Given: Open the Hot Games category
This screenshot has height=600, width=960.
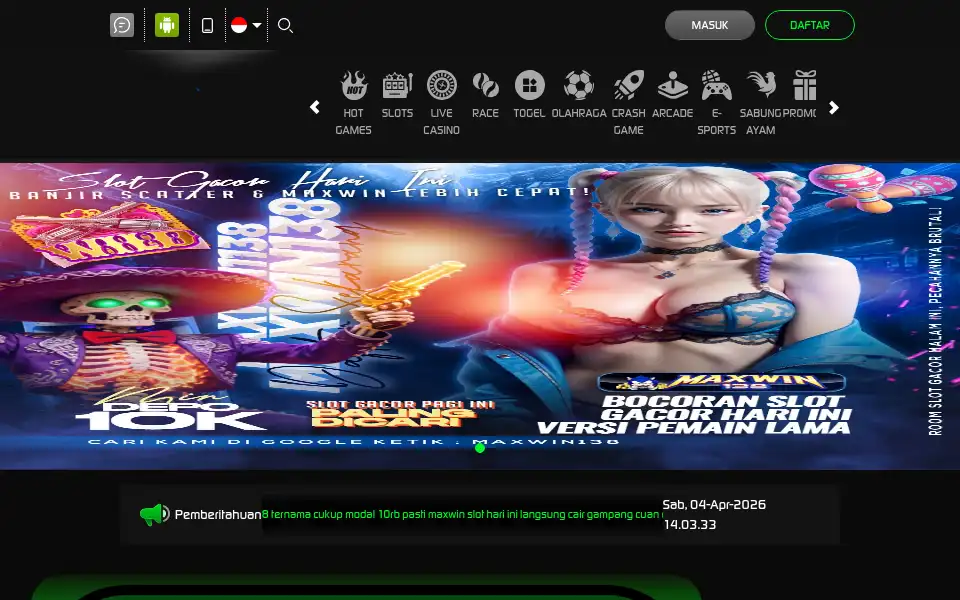Looking at the screenshot, I should 353,103.
